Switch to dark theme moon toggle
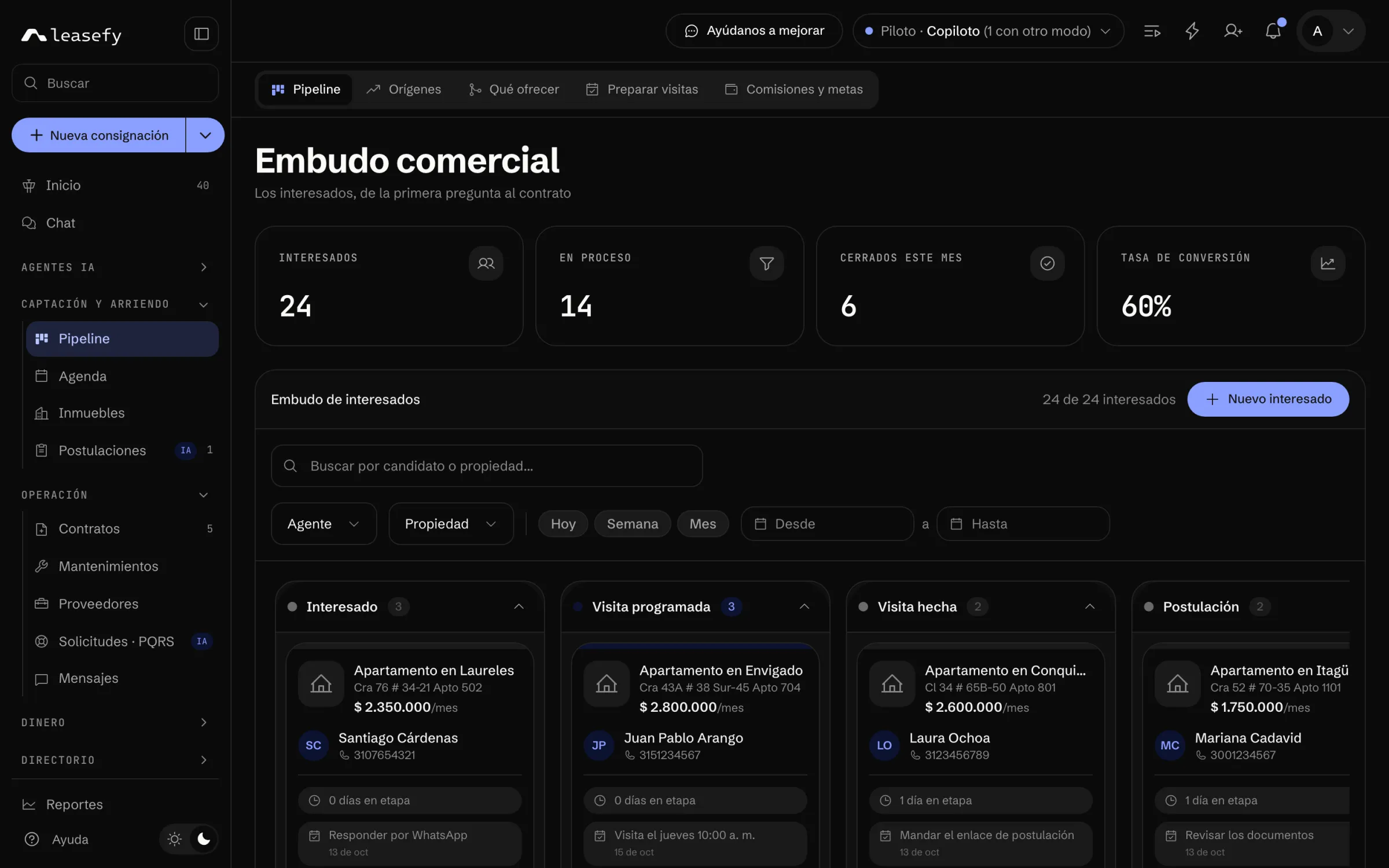The width and height of the screenshot is (1389, 868). 203,839
